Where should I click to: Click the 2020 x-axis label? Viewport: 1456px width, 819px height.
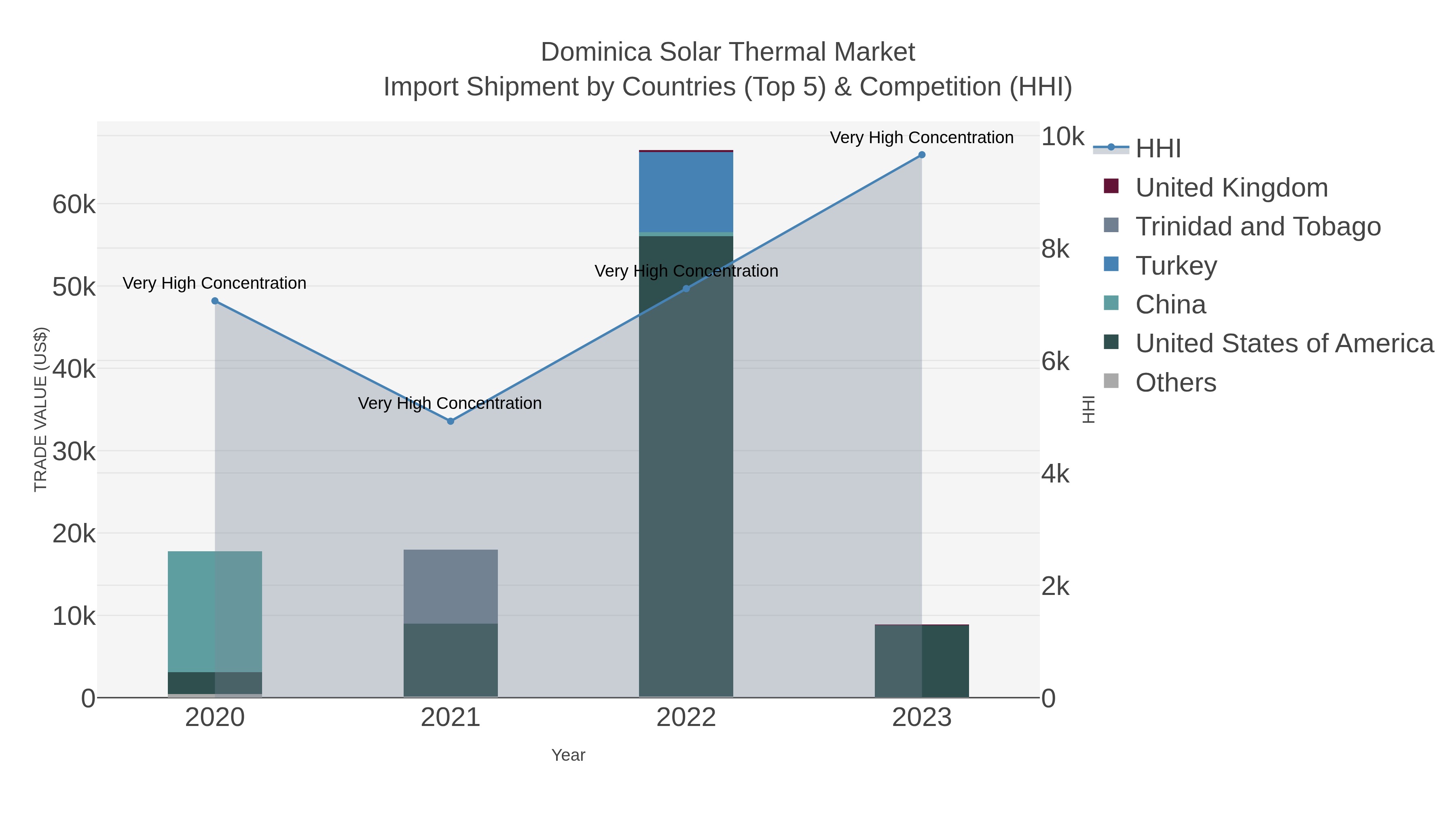(x=215, y=718)
